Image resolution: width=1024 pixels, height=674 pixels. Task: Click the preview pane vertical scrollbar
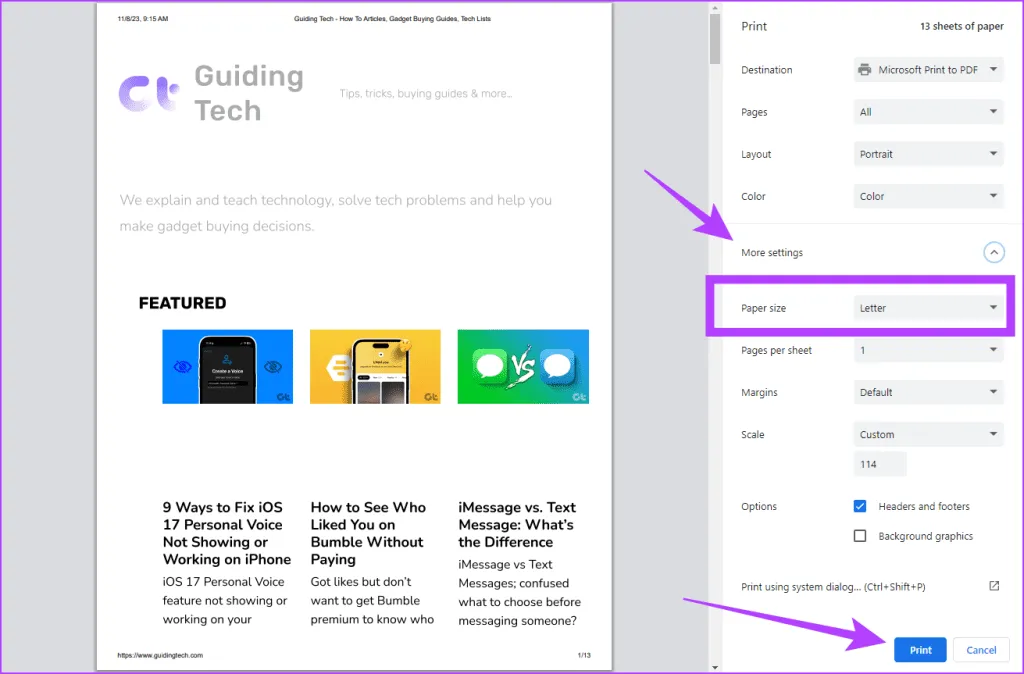pyautogui.click(x=714, y=40)
